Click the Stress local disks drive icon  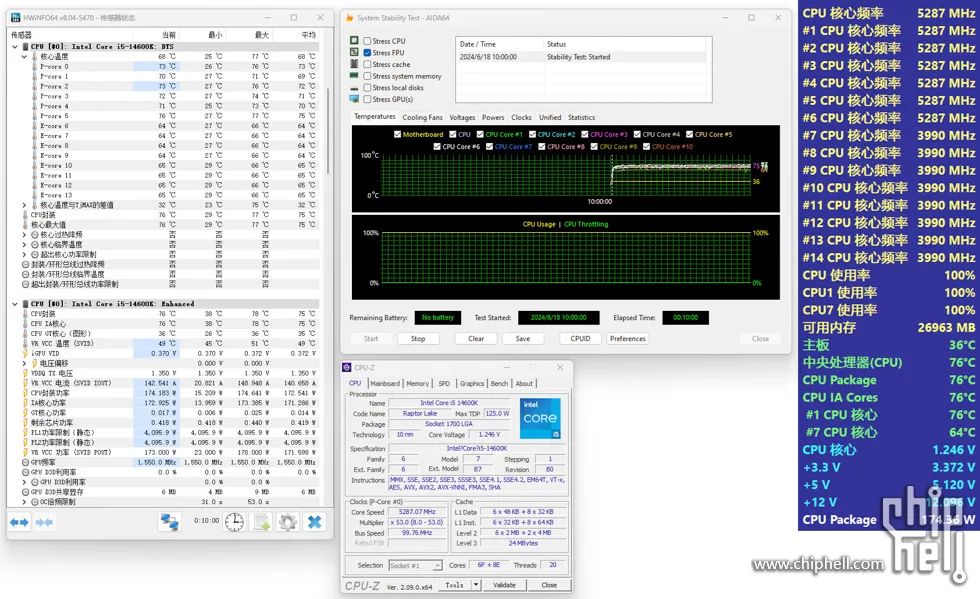354,88
